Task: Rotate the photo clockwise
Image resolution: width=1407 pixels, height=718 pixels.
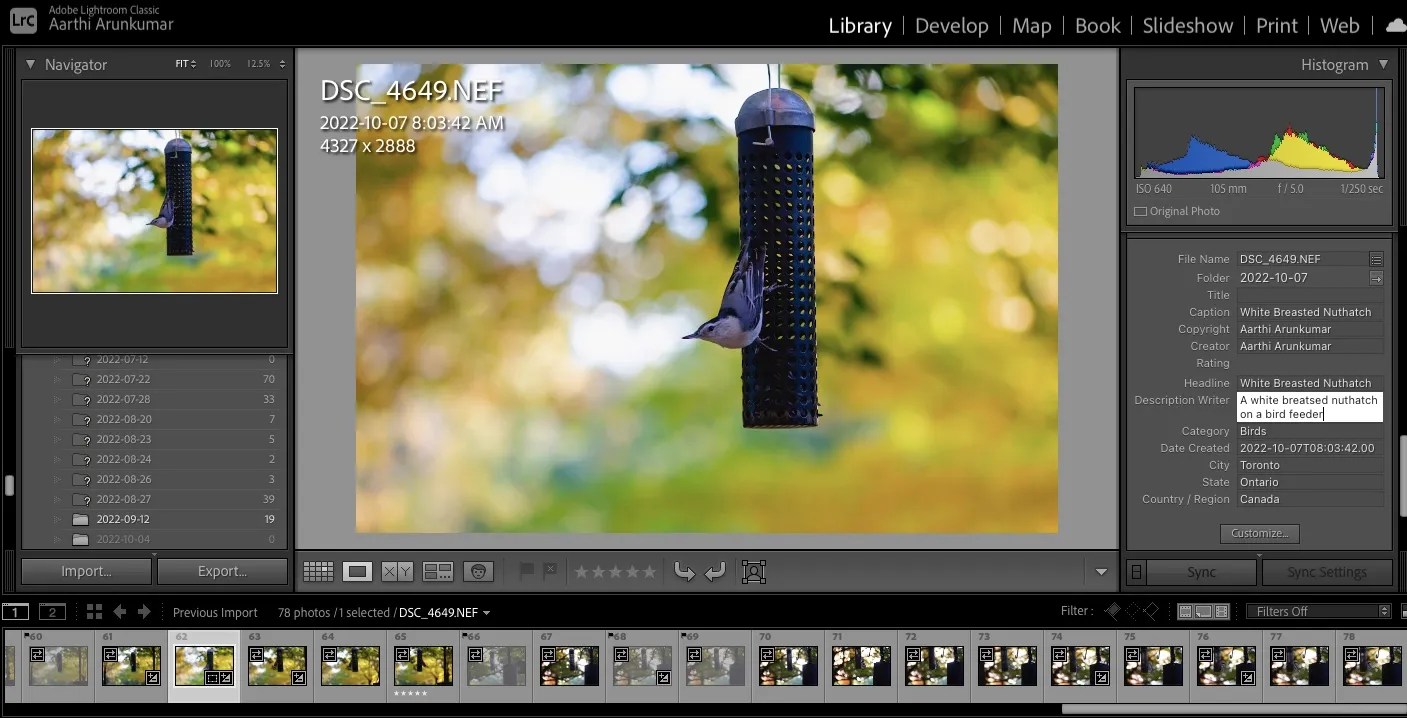Action: 714,571
